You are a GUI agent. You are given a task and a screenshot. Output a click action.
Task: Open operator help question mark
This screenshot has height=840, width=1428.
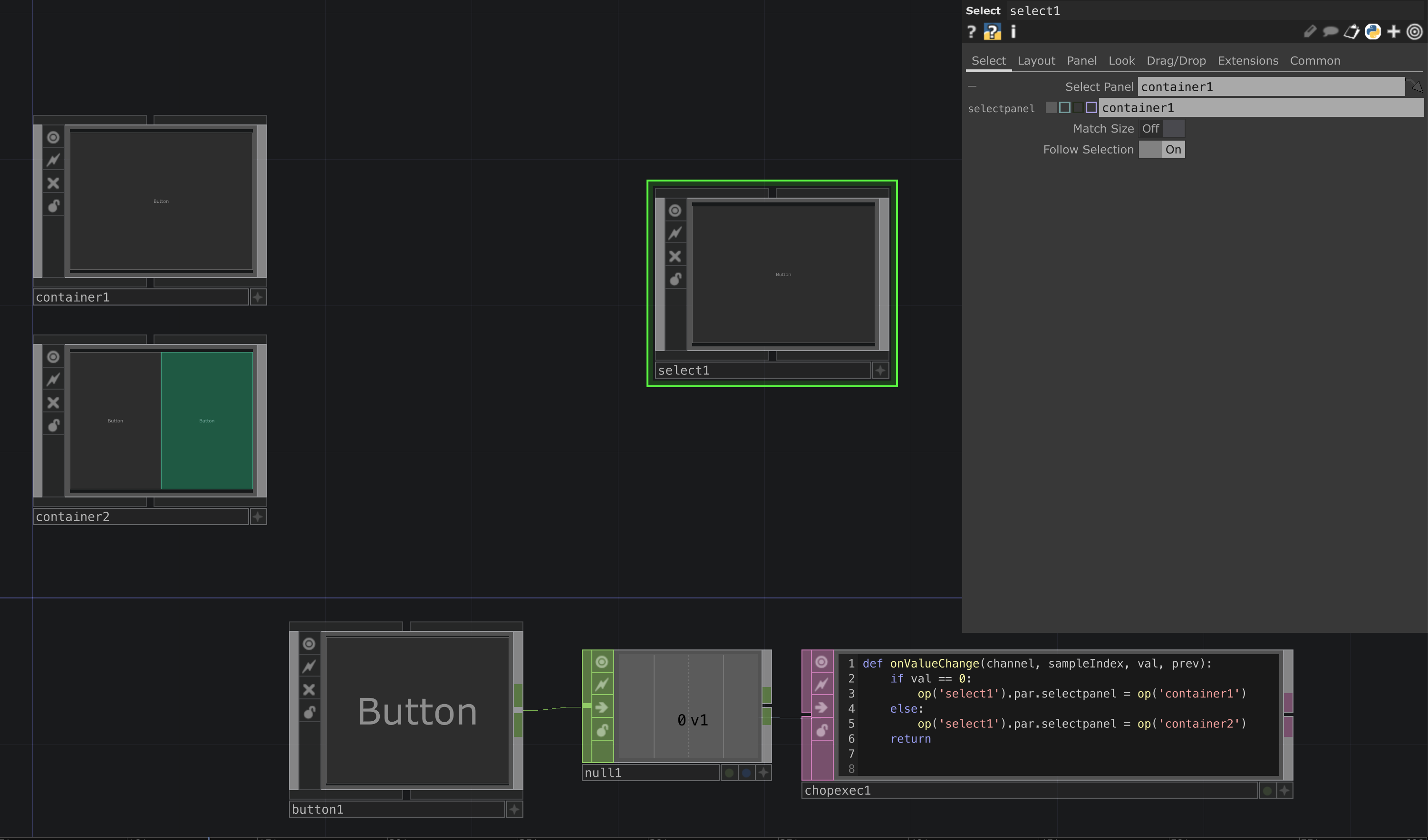pos(971,32)
